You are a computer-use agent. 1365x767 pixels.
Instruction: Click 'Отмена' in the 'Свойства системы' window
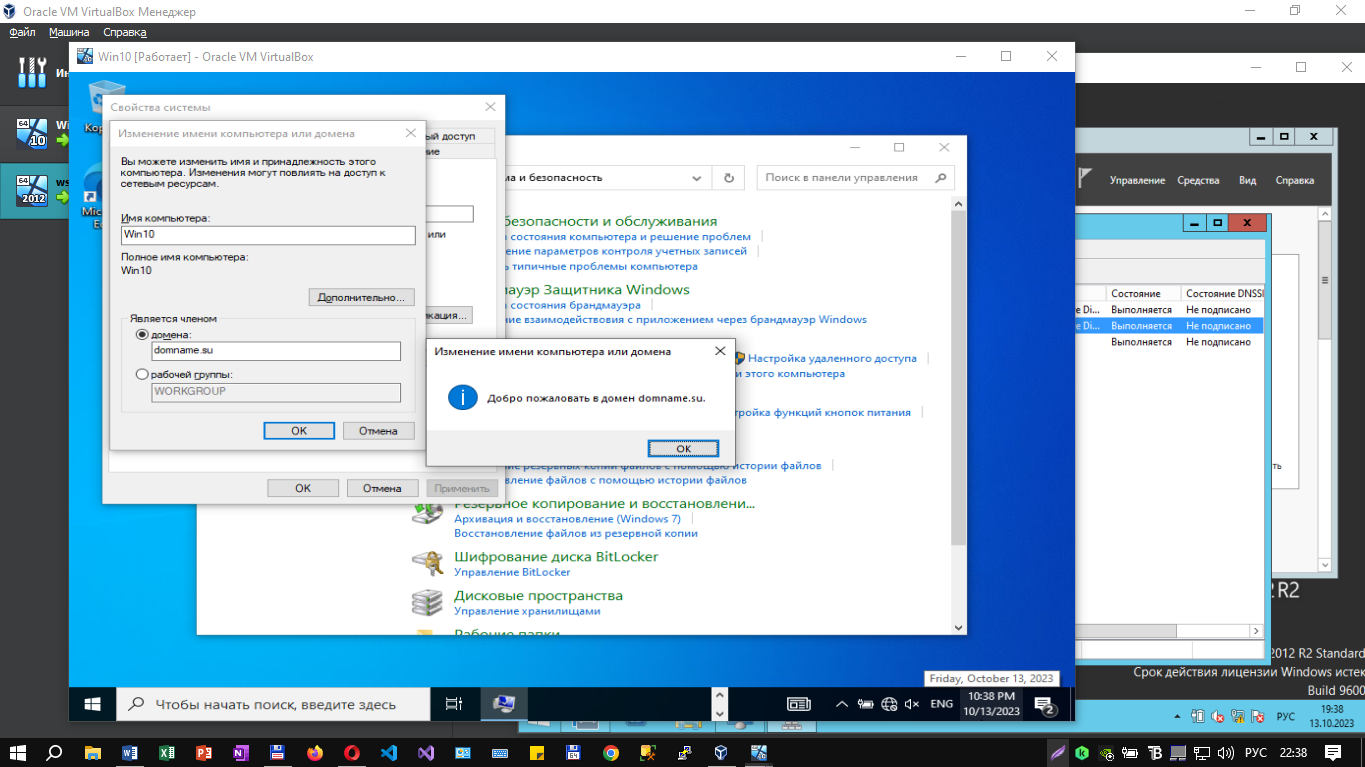pyautogui.click(x=382, y=488)
